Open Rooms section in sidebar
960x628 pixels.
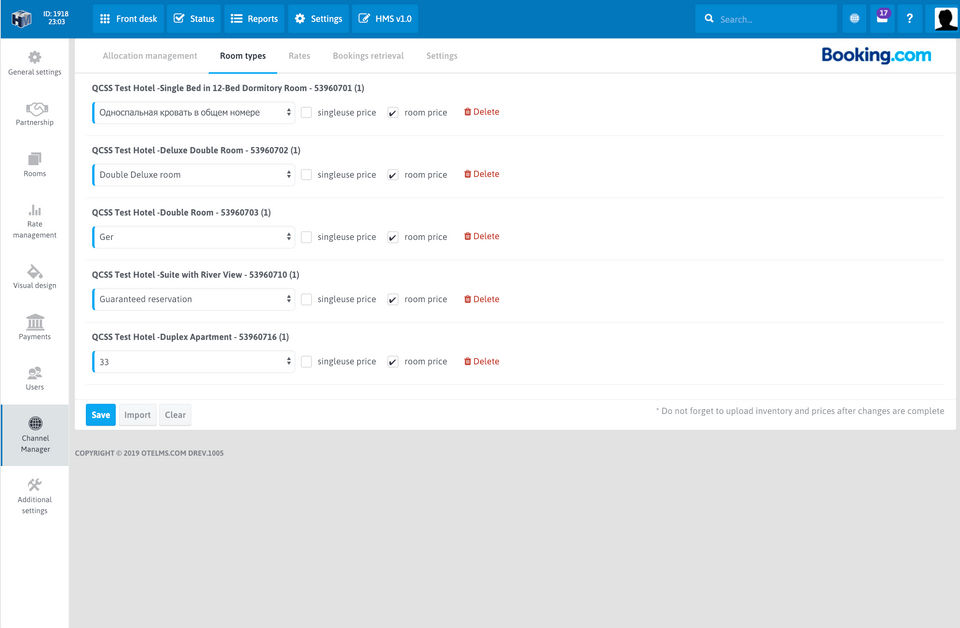35,165
